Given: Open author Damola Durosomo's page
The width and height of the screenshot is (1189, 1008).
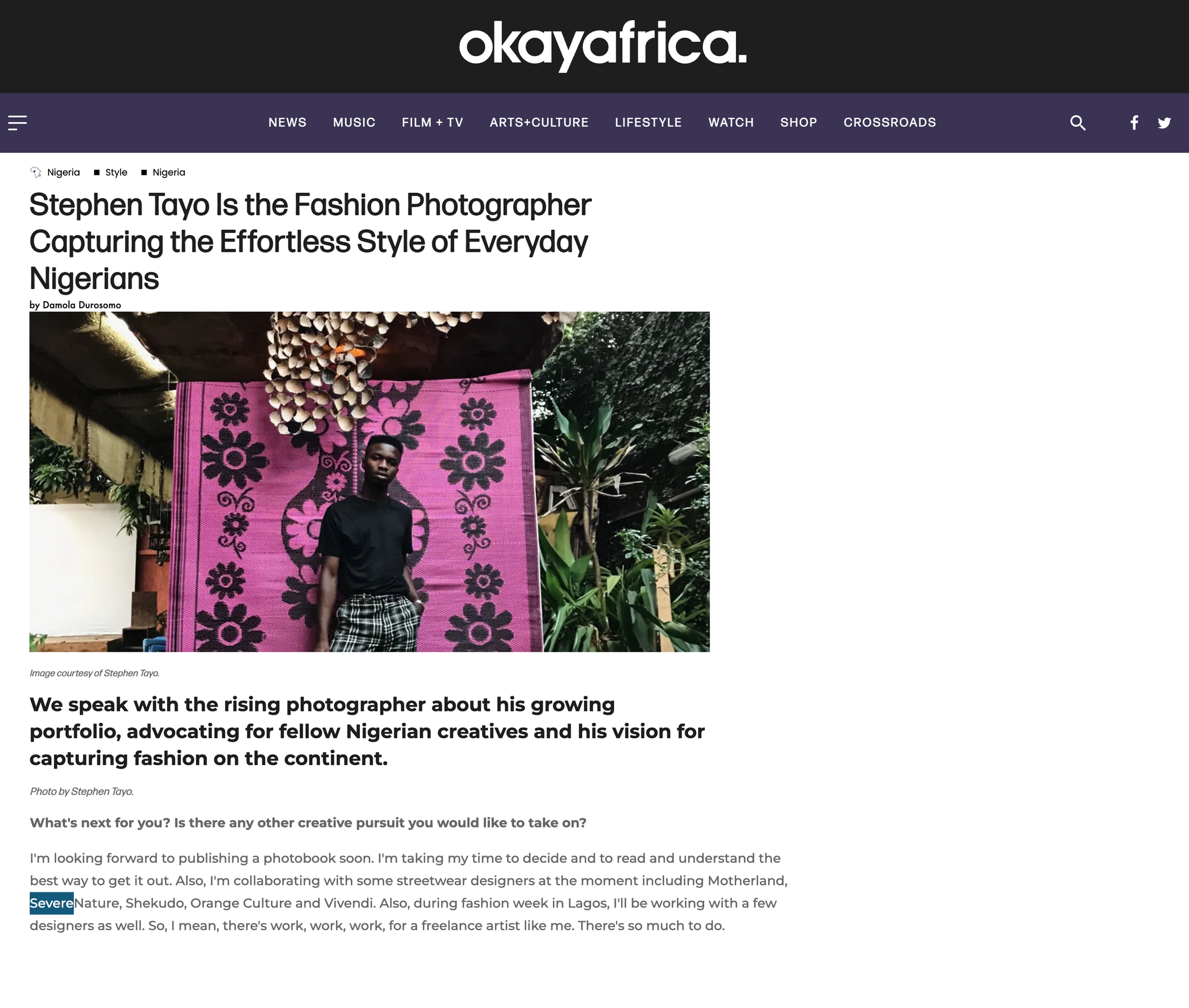Looking at the screenshot, I should coord(82,305).
